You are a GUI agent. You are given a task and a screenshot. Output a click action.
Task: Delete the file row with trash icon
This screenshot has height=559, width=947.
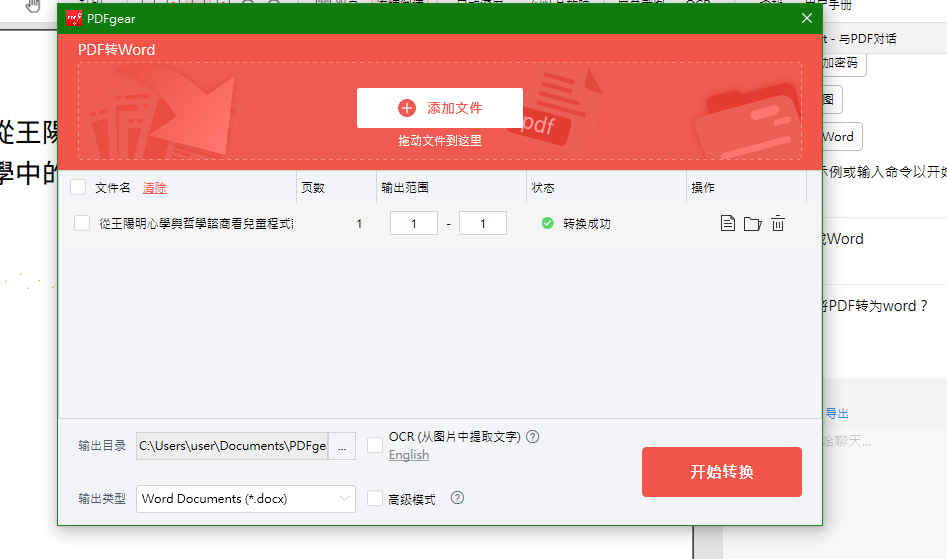point(778,223)
